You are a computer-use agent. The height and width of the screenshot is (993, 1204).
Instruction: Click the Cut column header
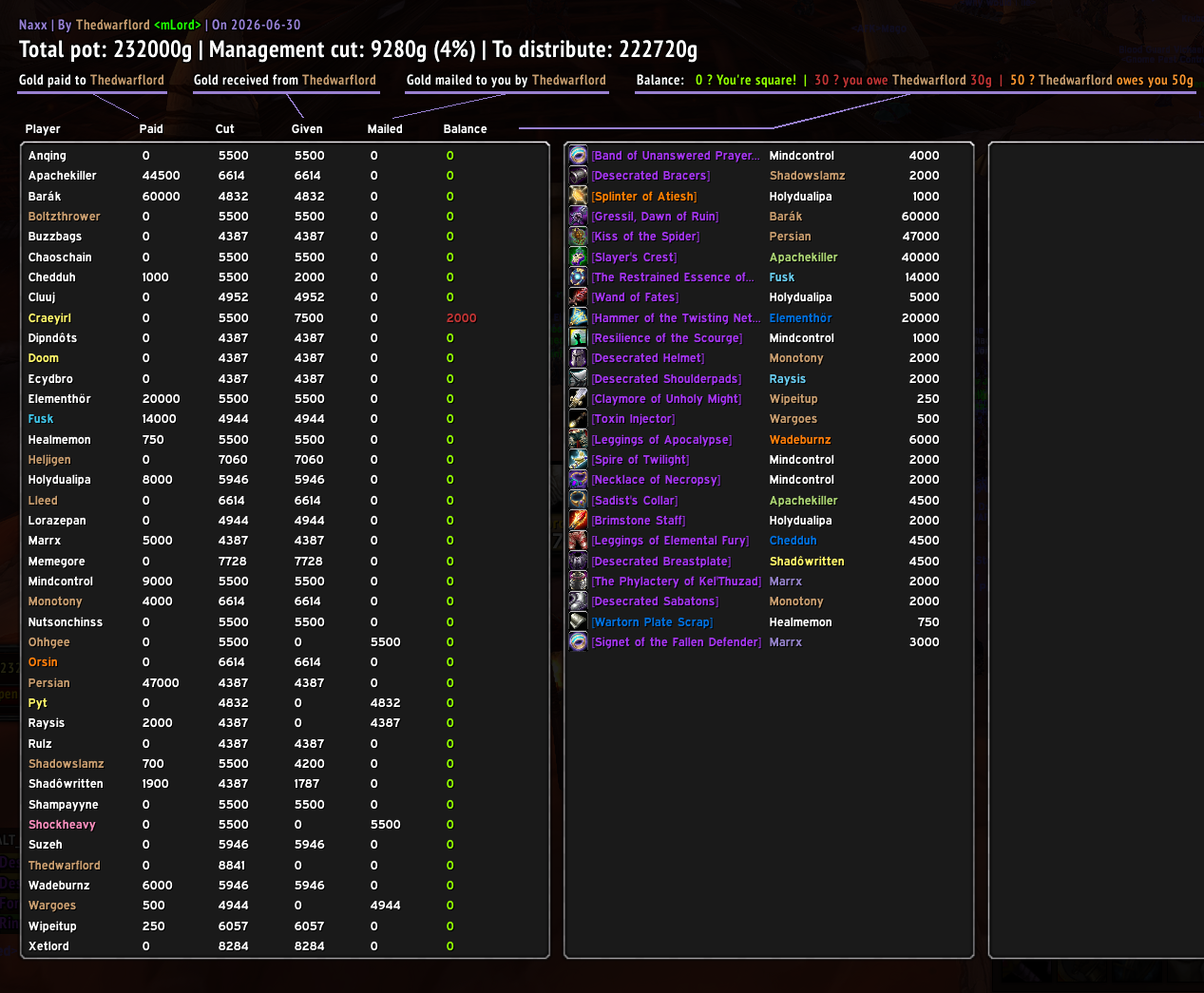[224, 129]
